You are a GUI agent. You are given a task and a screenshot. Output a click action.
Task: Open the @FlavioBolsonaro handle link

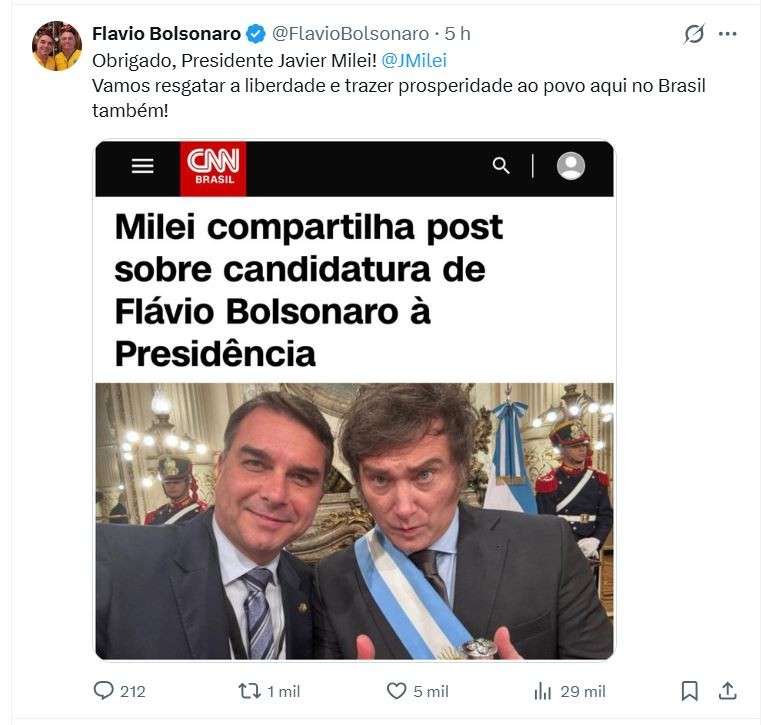[x=350, y=34]
